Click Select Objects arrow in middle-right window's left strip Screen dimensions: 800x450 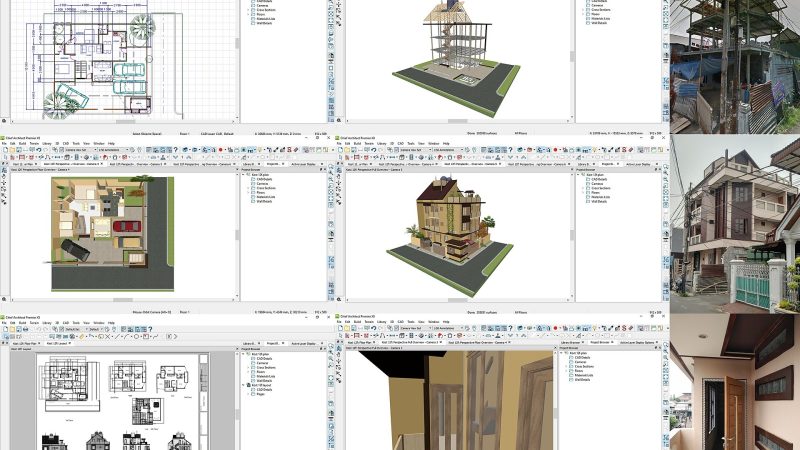tap(339, 170)
